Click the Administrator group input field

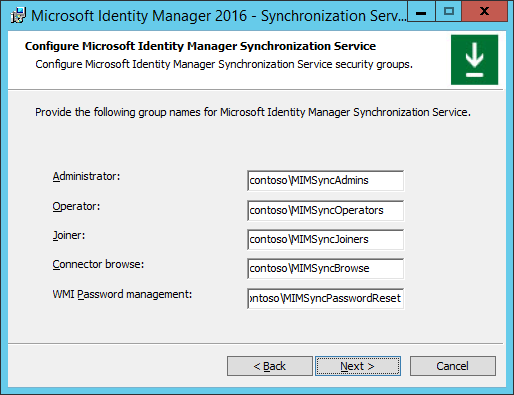pos(325,180)
